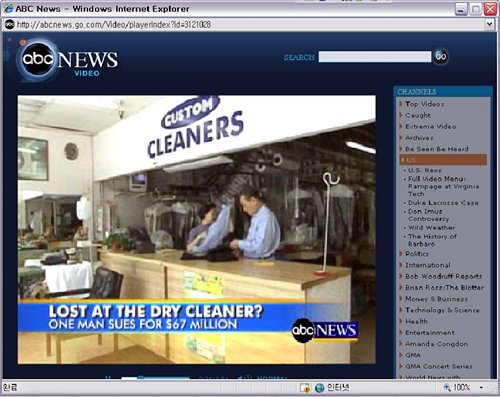Image resolution: width=500 pixels, height=397 pixels.
Task: Click the ABC favicon in address bar
Action: point(9,24)
